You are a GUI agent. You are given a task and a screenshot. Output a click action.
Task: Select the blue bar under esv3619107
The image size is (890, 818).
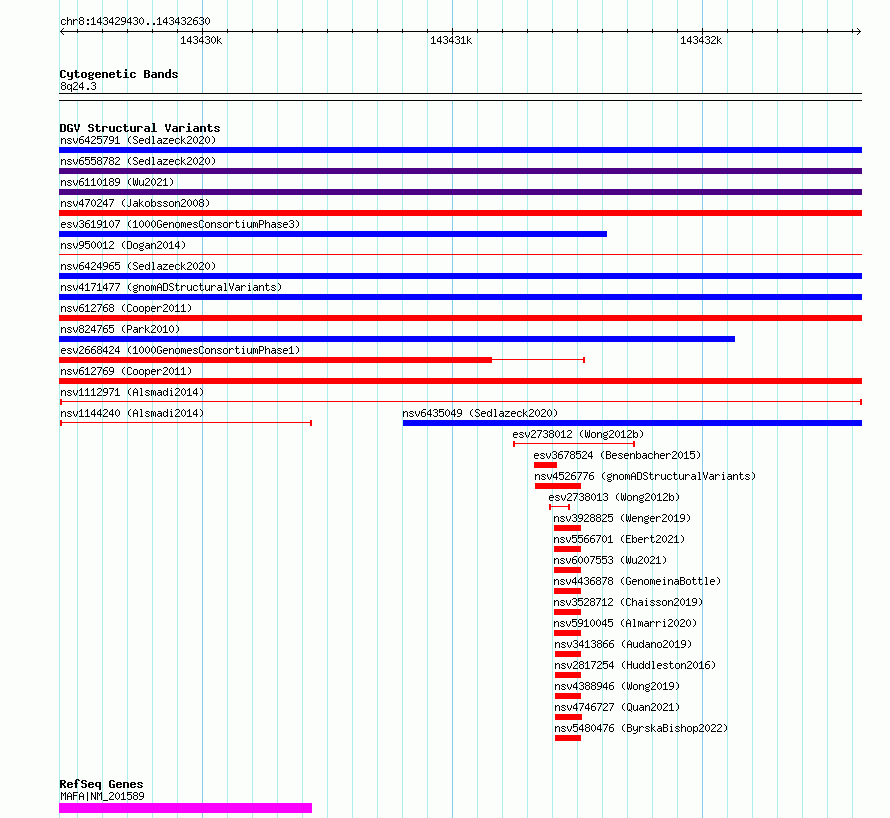click(333, 234)
